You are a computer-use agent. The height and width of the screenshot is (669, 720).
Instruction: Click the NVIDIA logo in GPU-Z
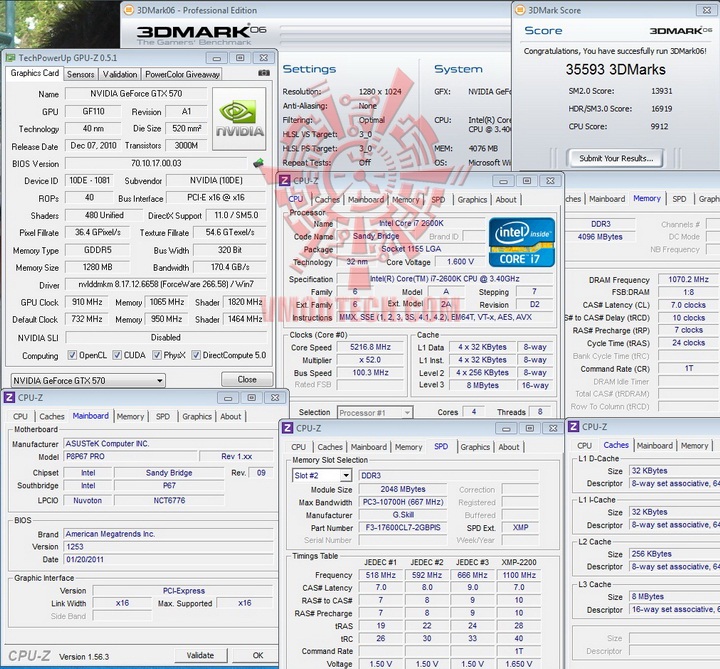coord(239,119)
